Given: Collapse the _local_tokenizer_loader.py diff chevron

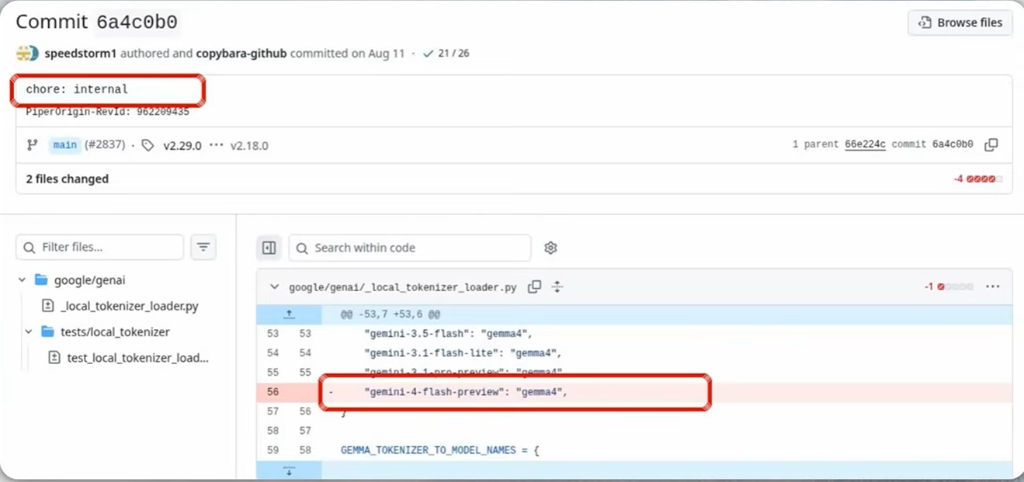Looking at the screenshot, I should 274,287.
